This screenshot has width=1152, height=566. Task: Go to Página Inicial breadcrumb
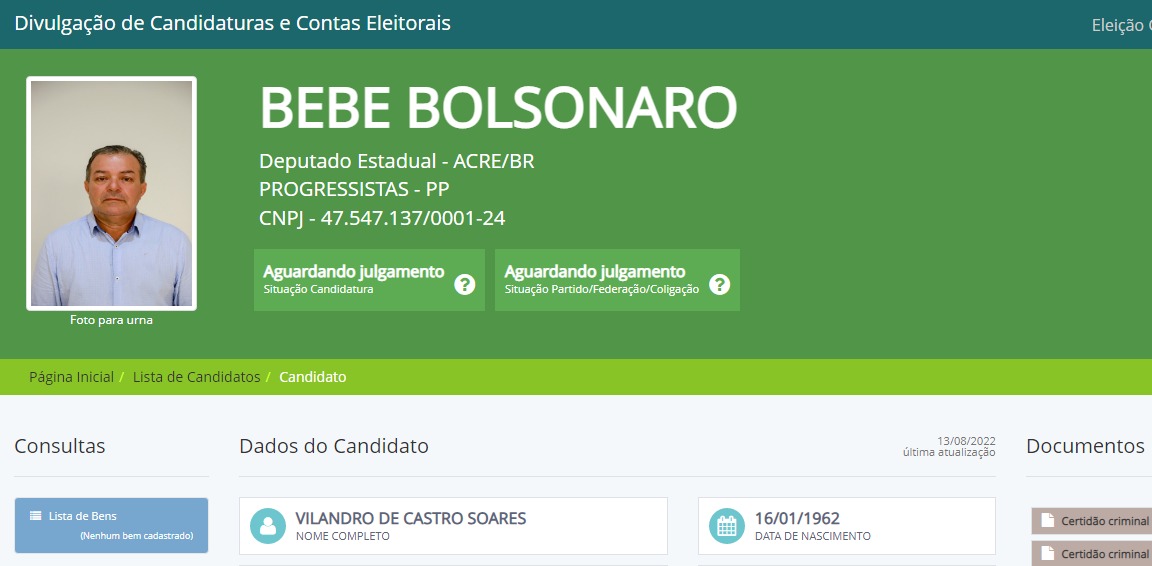pyautogui.click(x=71, y=377)
